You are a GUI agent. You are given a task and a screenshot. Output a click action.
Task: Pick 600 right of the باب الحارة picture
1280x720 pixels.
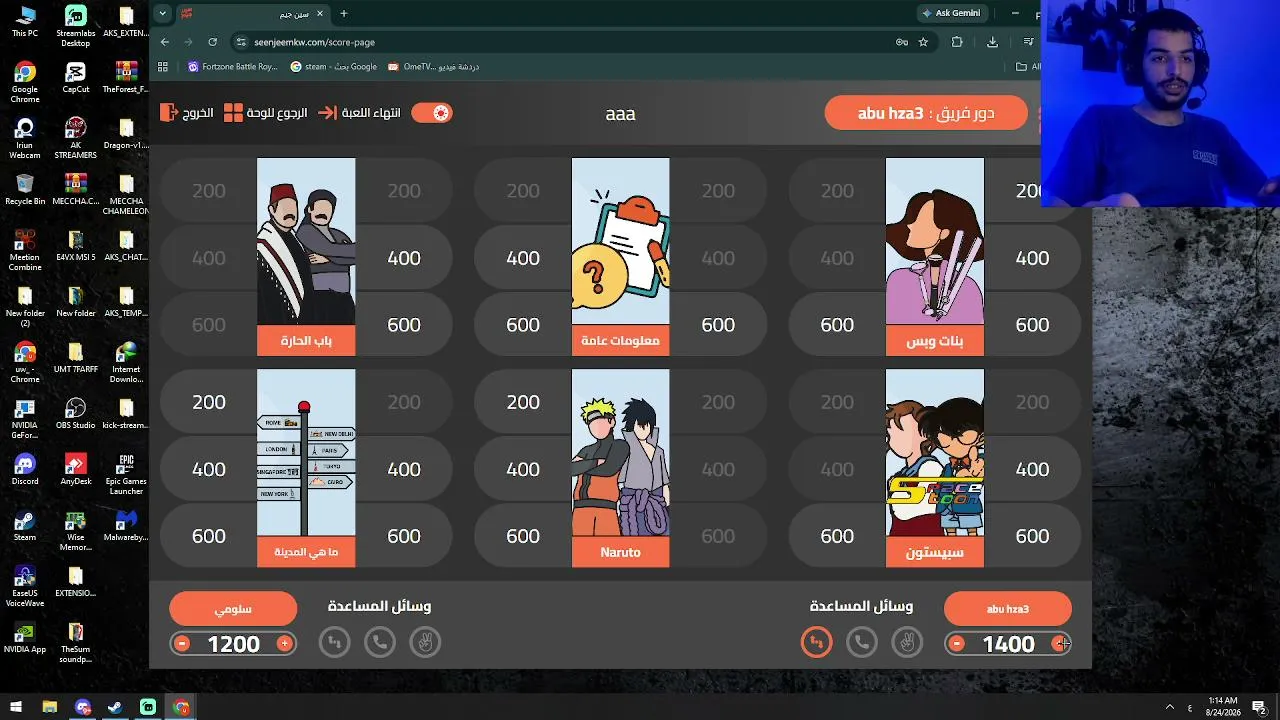(x=404, y=325)
